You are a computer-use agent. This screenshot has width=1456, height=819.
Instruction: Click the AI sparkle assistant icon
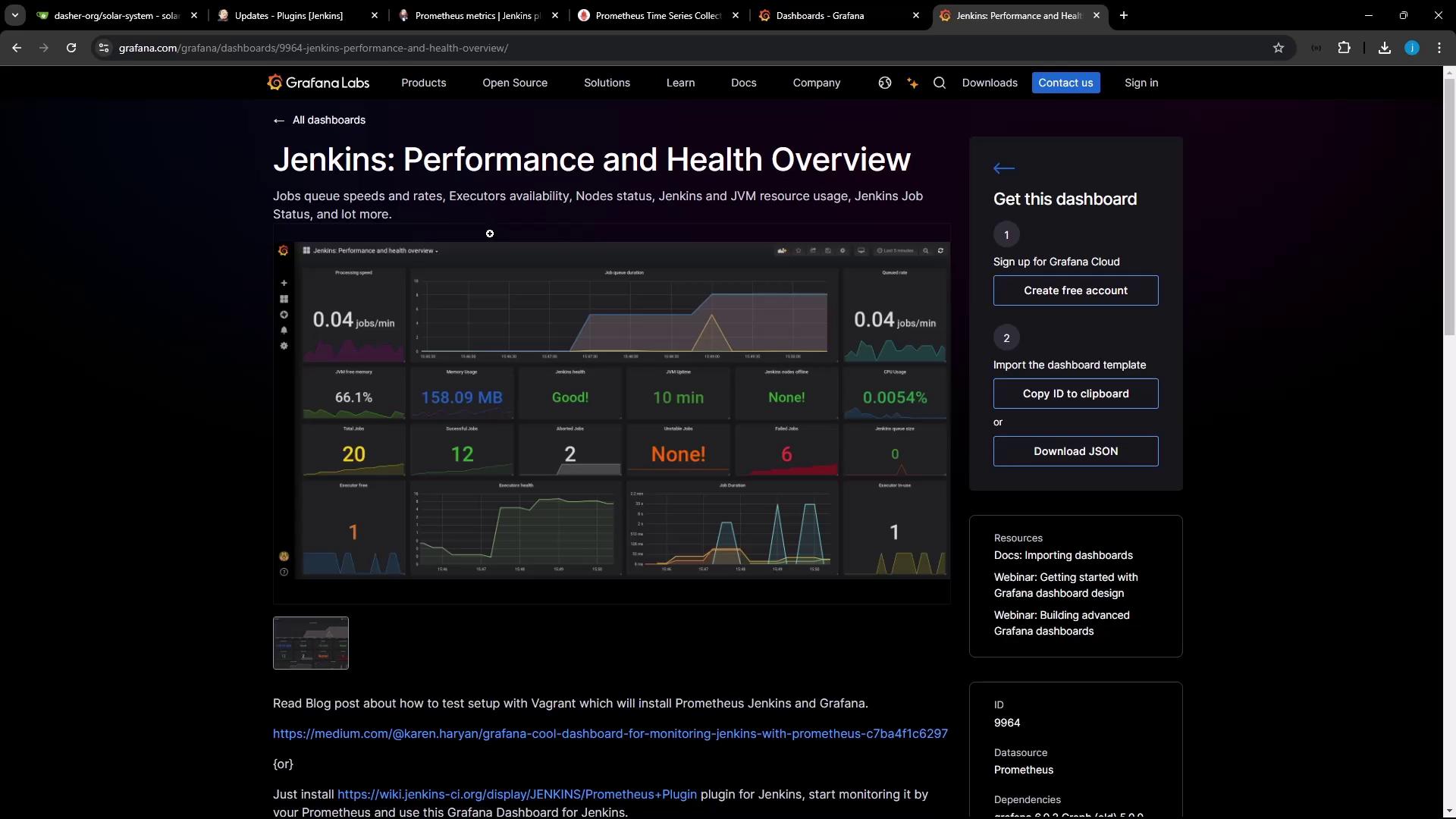(912, 83)
